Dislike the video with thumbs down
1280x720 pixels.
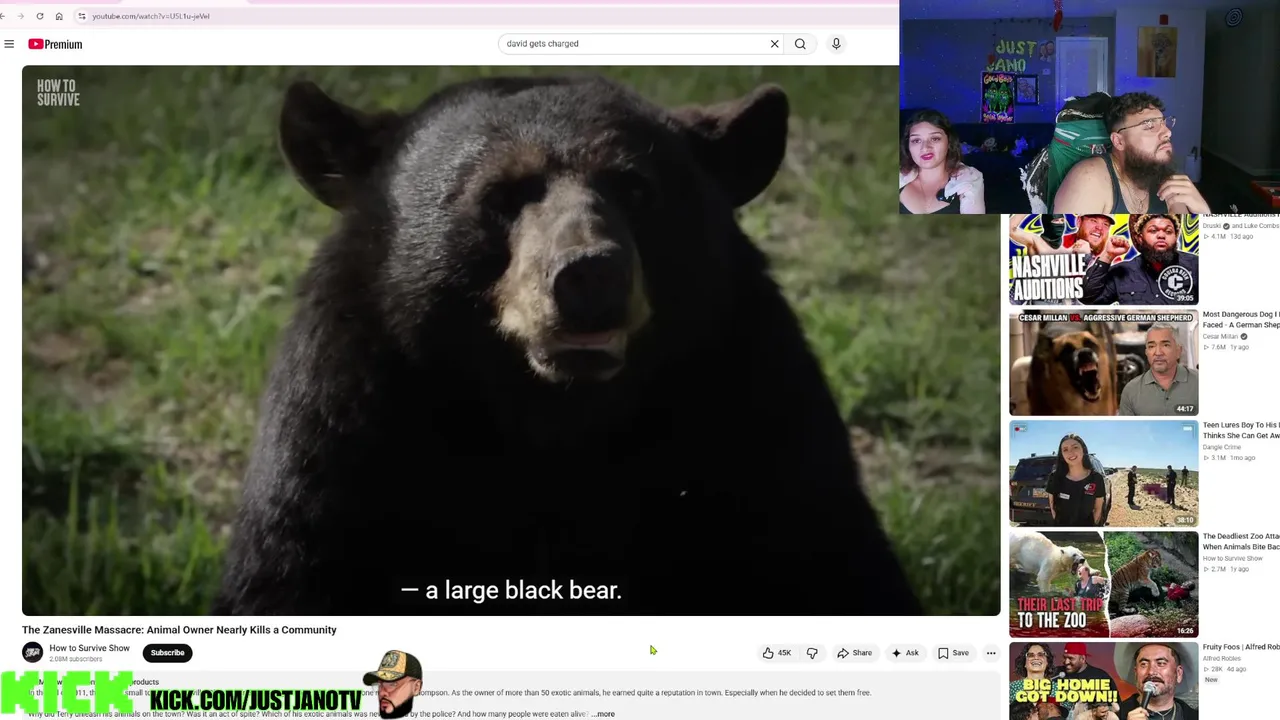pyautogui.click(x=812, y=653)
